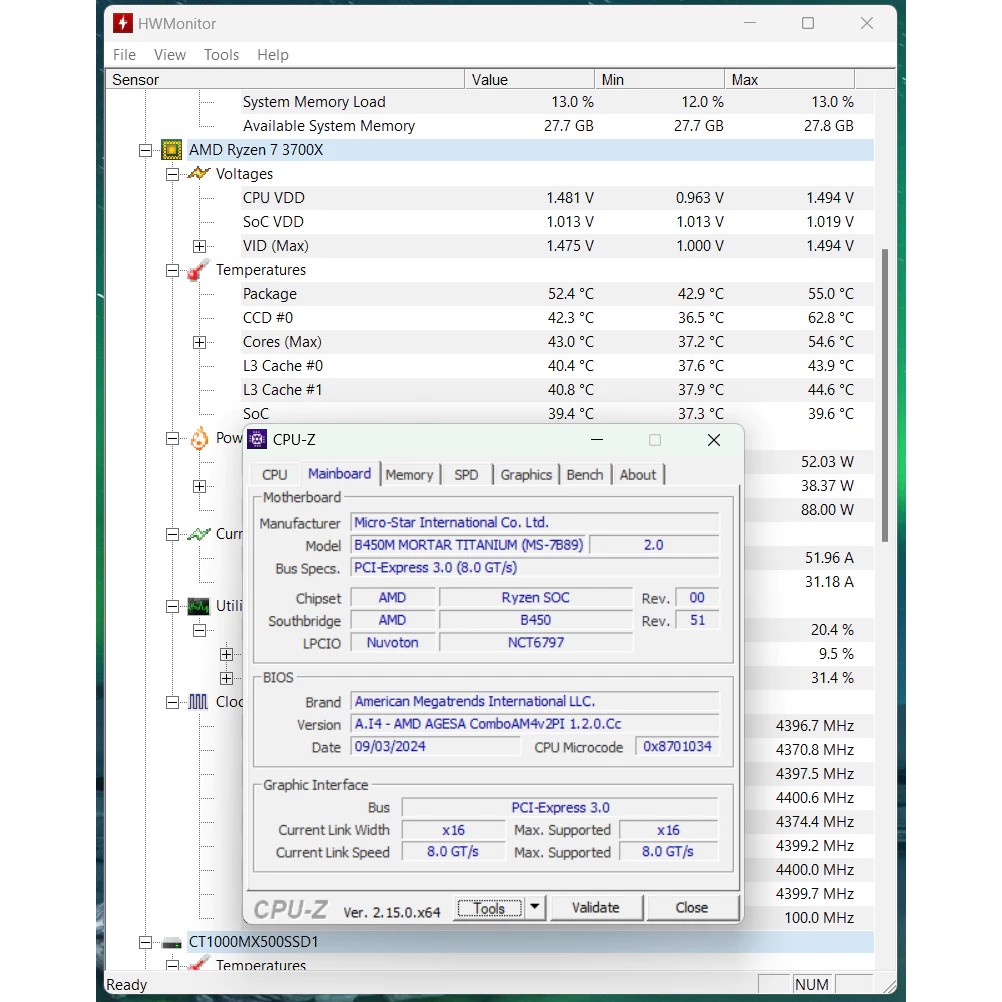Expand the Cores (Max) temperature row
Image resolution: width=1002 pixels, height=1002 pixels.
199,342
